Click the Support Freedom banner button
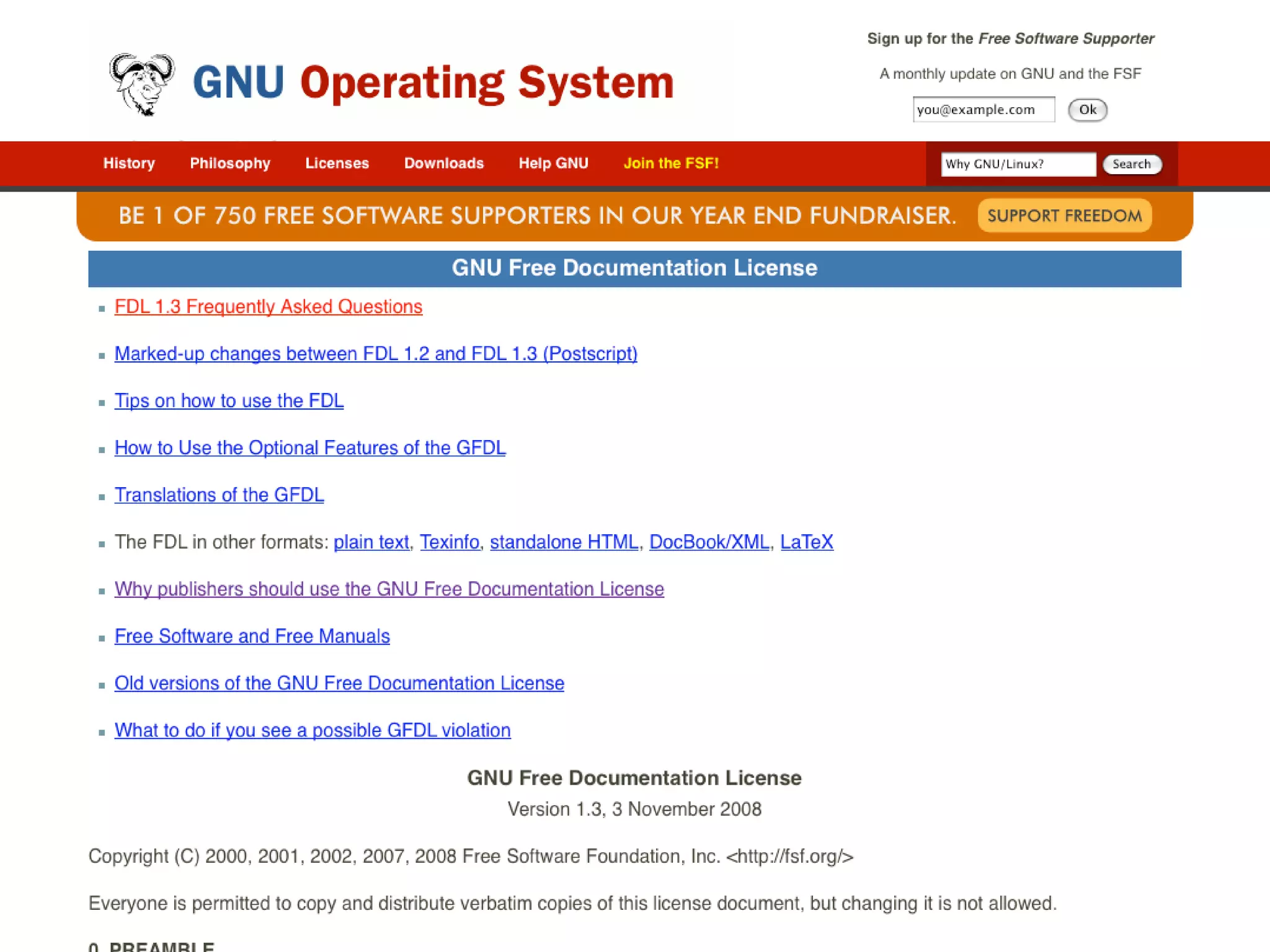 1064,216
